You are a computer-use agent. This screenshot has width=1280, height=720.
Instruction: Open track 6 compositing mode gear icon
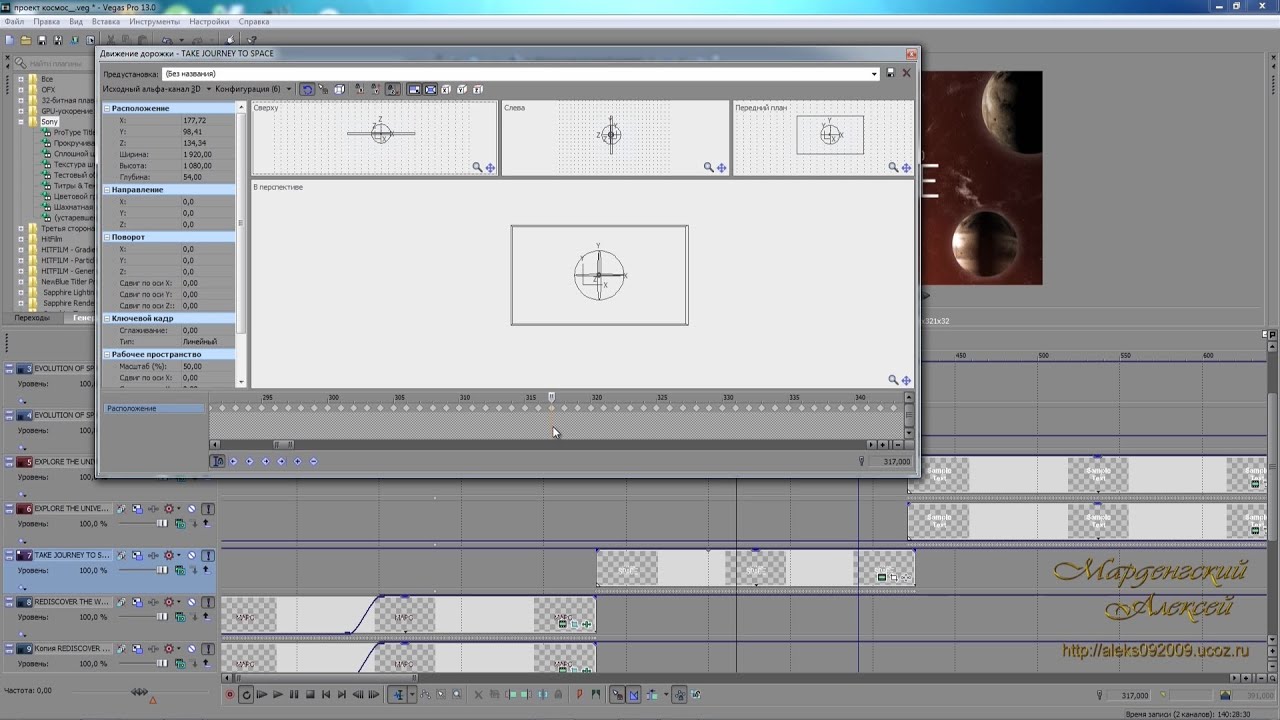point(168,508)
